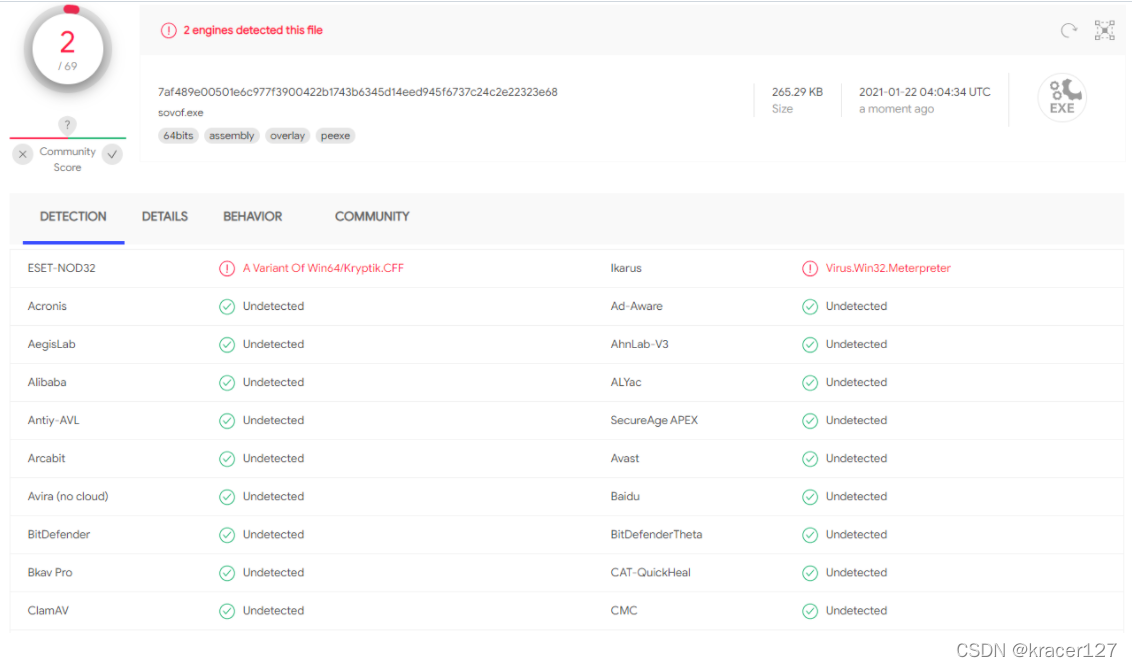1132x667 pixels.
Task: Vote the file harmless with checkmark toggle
Action: click(112, 154)
